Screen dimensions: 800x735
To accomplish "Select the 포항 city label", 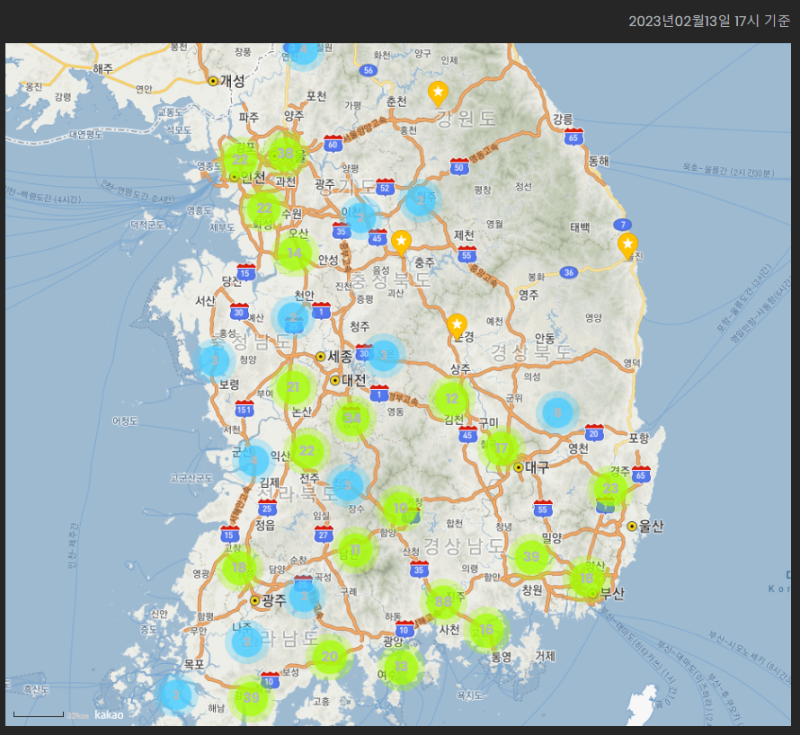I will [x=638, y=438].
